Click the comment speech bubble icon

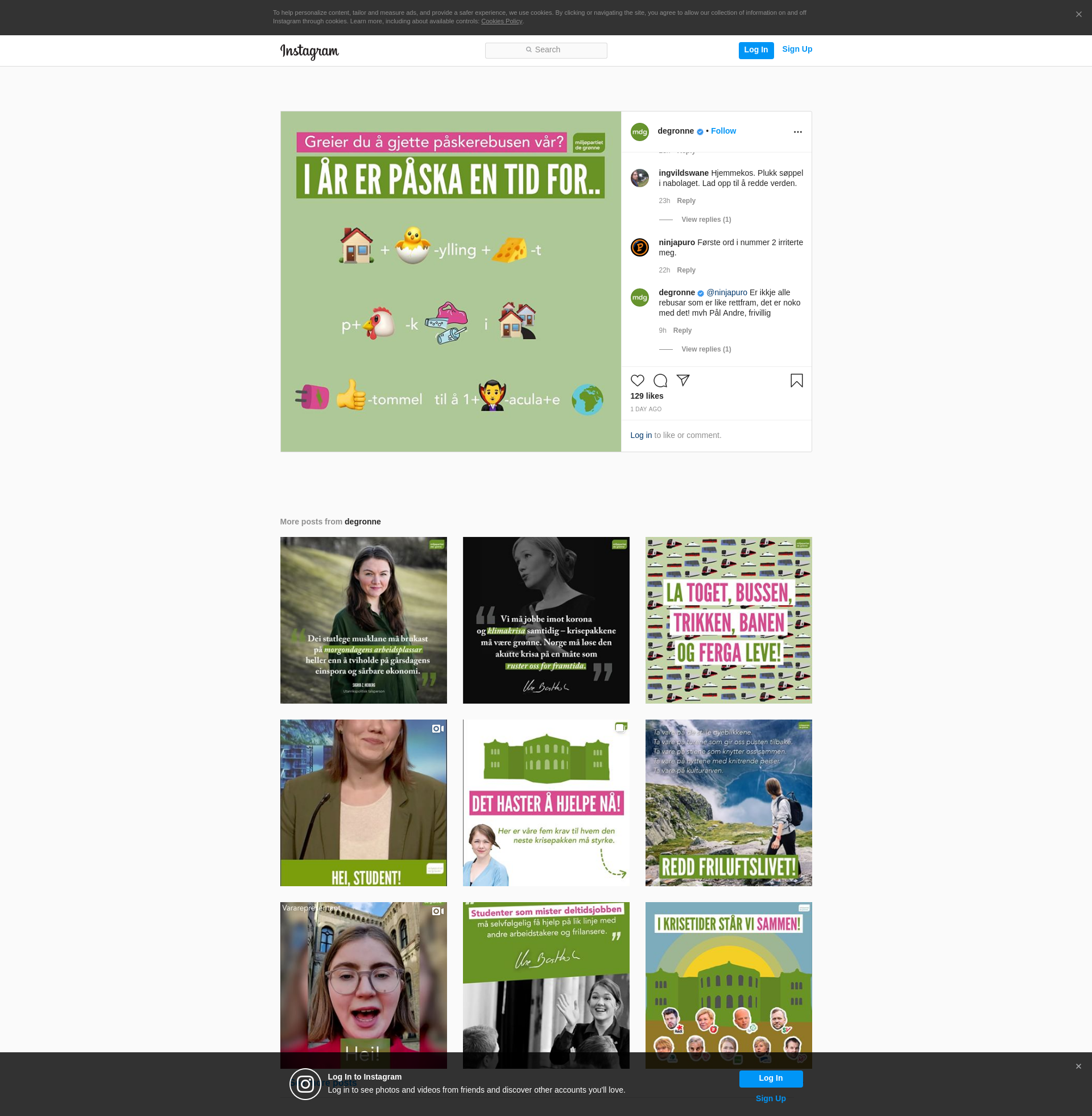[x=660, y=381]
